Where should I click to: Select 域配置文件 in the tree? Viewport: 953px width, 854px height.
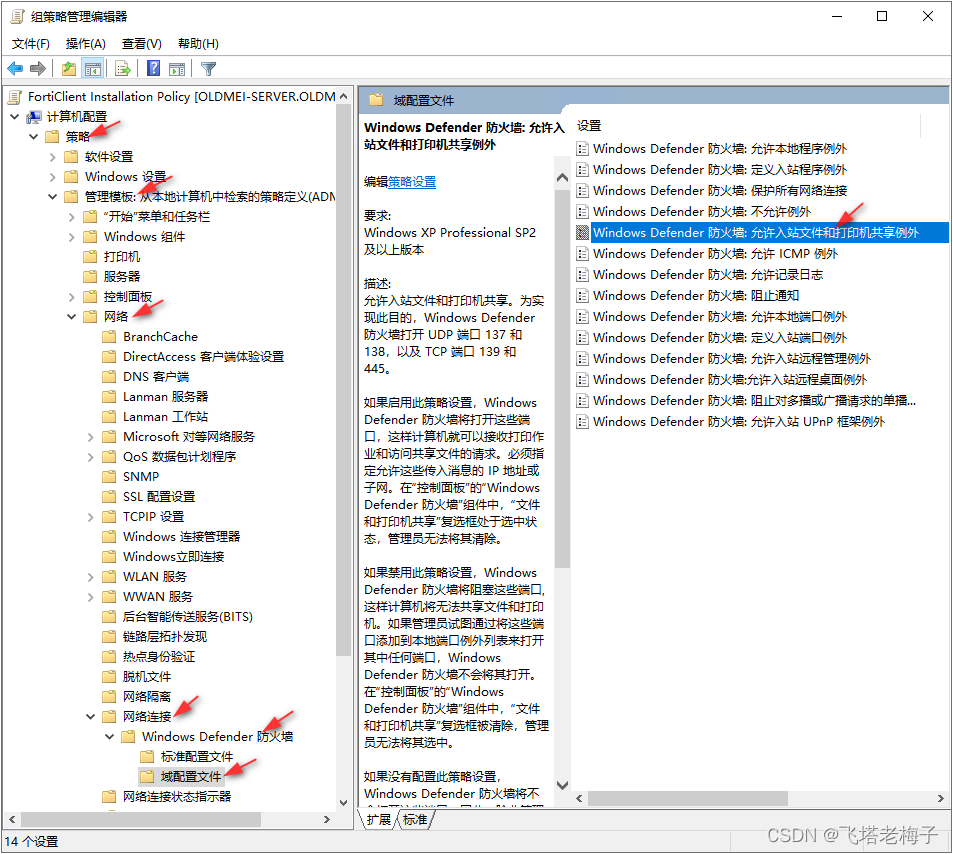tap(191, 777)
